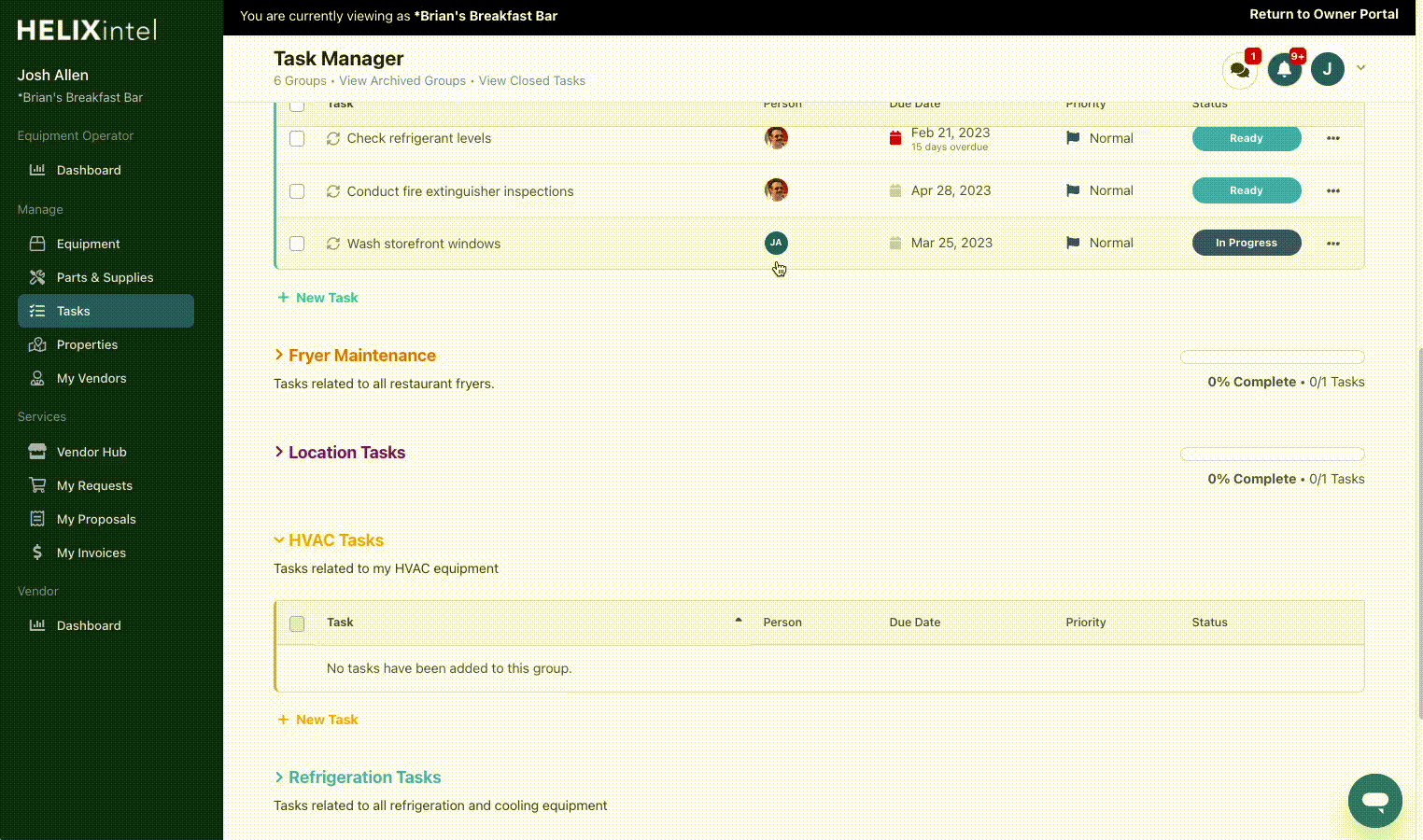Open more options for fire extinguisher inspections
The height and width of the screenshot is (840, 1423).
pyautogui.click(x=1333, y=190)
